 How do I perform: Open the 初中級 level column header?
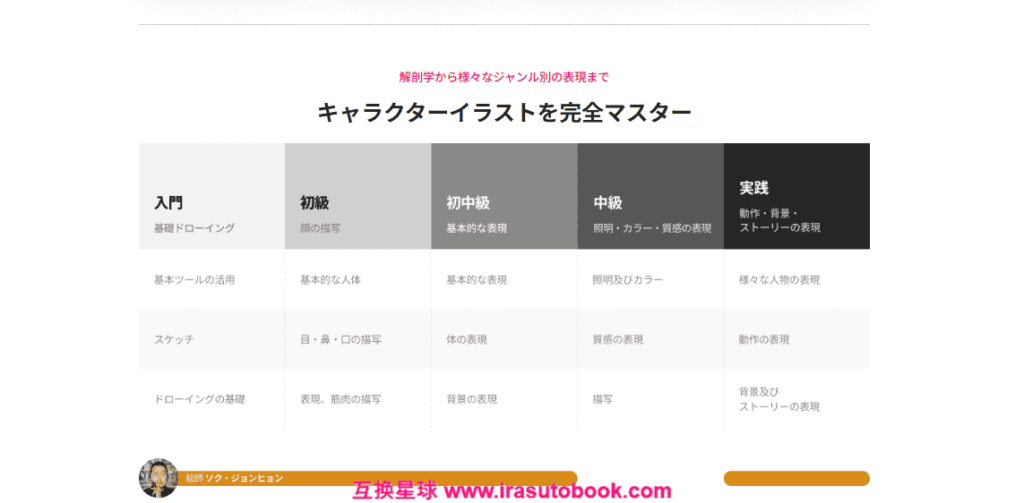504,197
